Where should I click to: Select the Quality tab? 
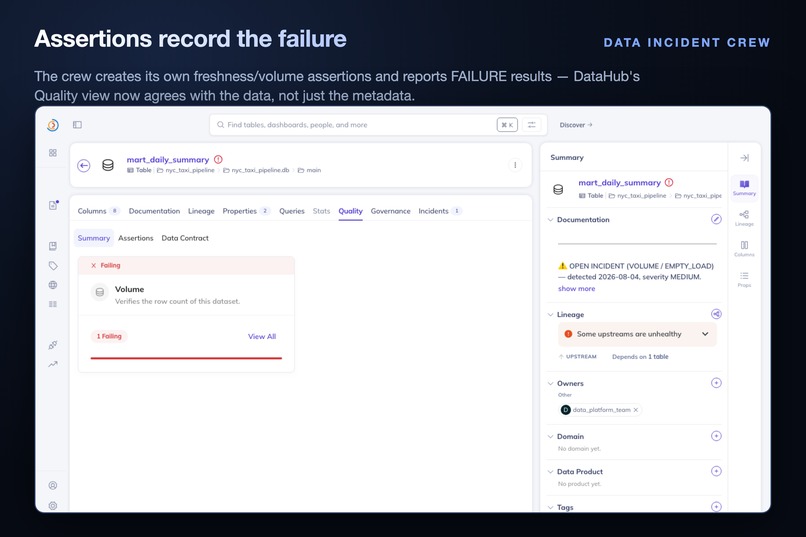pos(350,211)
